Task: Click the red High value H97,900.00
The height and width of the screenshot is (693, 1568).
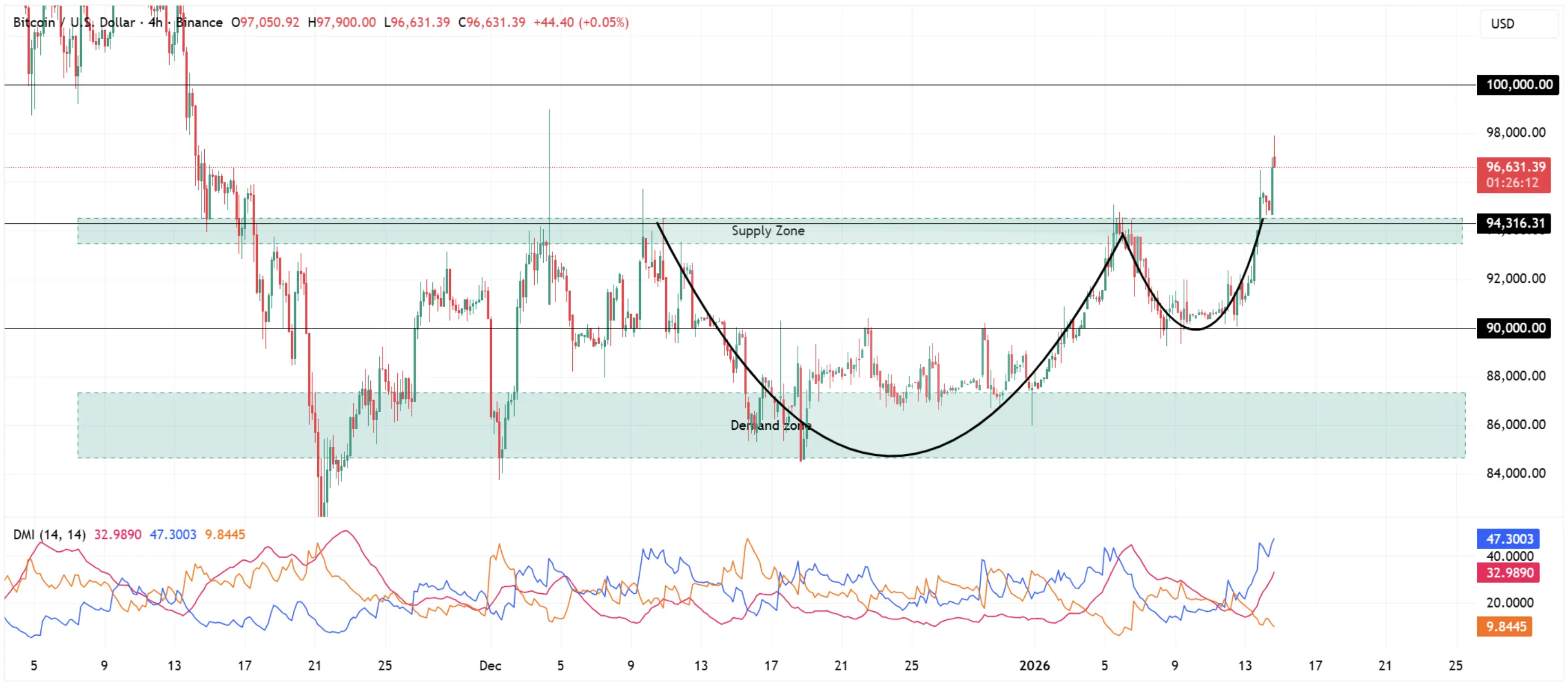Action: [x=342, y=22]
